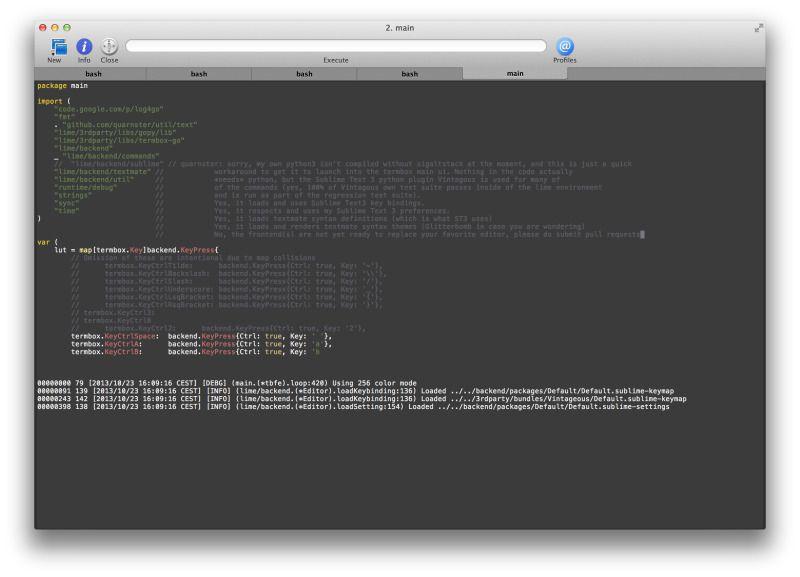Viewport: 800px width, 577px height.
Task: Open the Profiles panel icon
Action: 564,46
